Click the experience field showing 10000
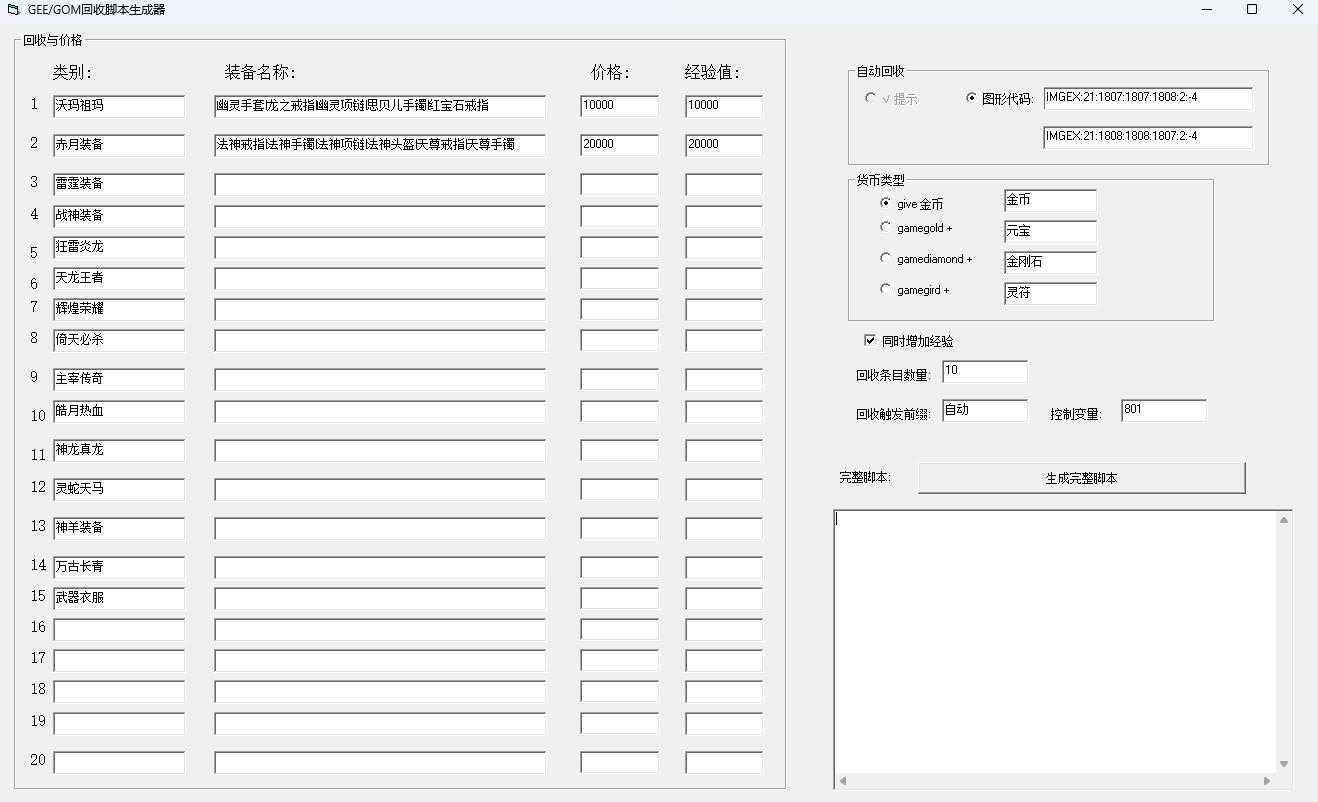 pyautogui.click(x=723, y=106)
